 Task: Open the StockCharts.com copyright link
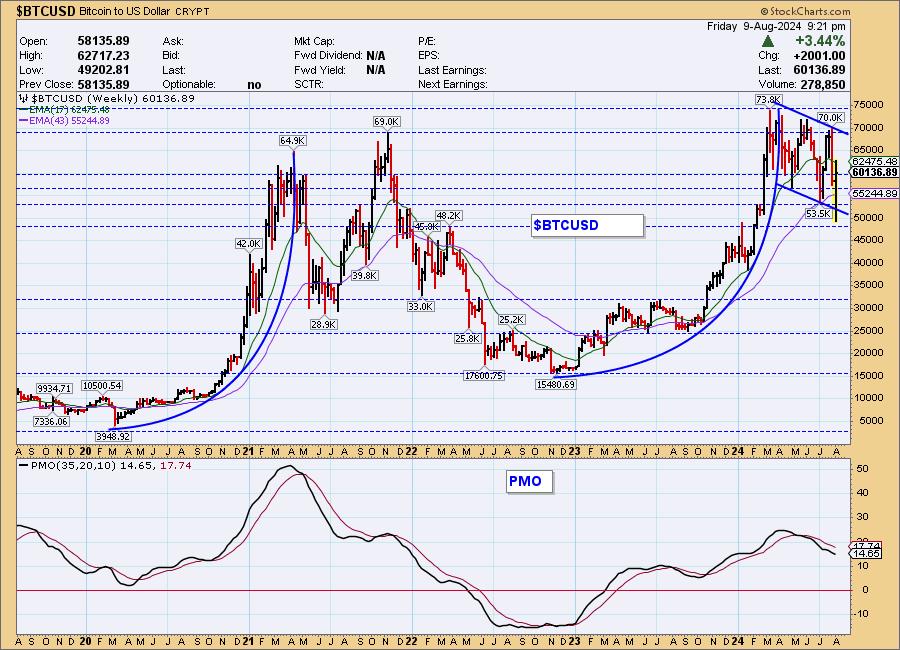point(805,11)
